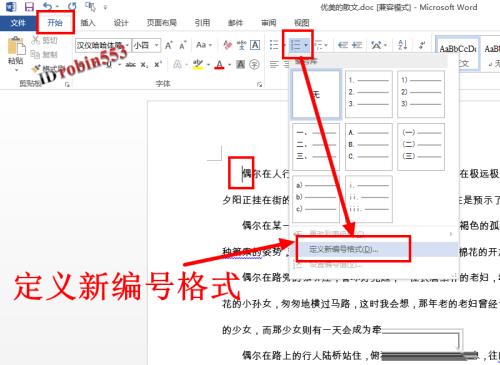The height and width of the screenshot is (365, 500).
Task: Show or hide paragraph marks
Action: click(422, 45)
